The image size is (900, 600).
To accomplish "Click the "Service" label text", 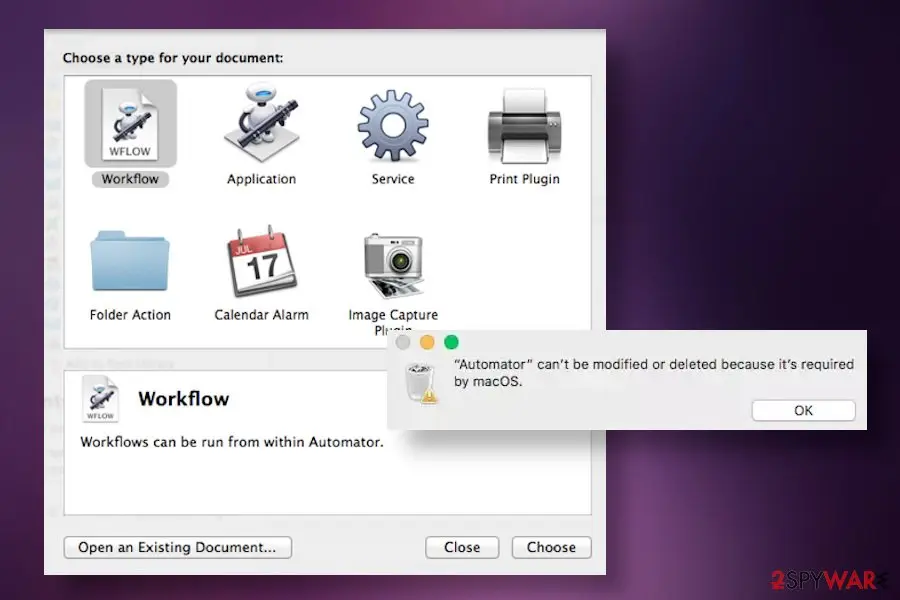I will (x=393, y=179).
